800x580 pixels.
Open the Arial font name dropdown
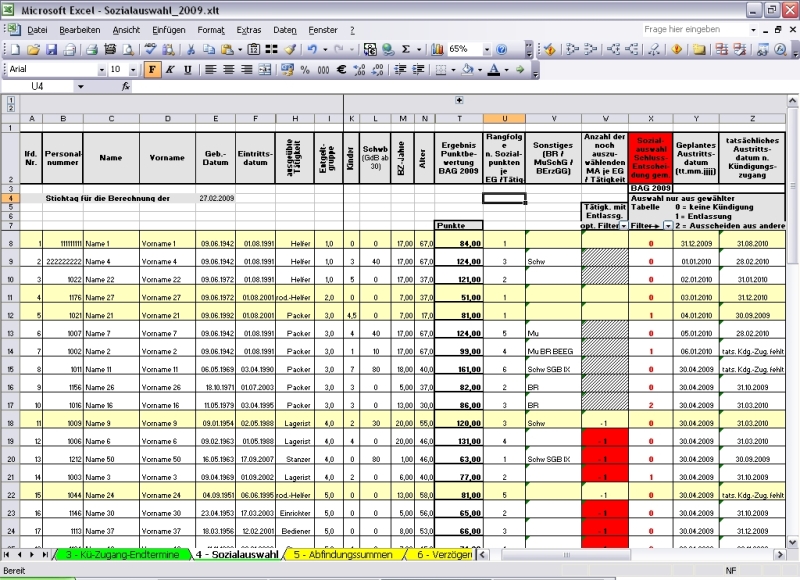102,70
